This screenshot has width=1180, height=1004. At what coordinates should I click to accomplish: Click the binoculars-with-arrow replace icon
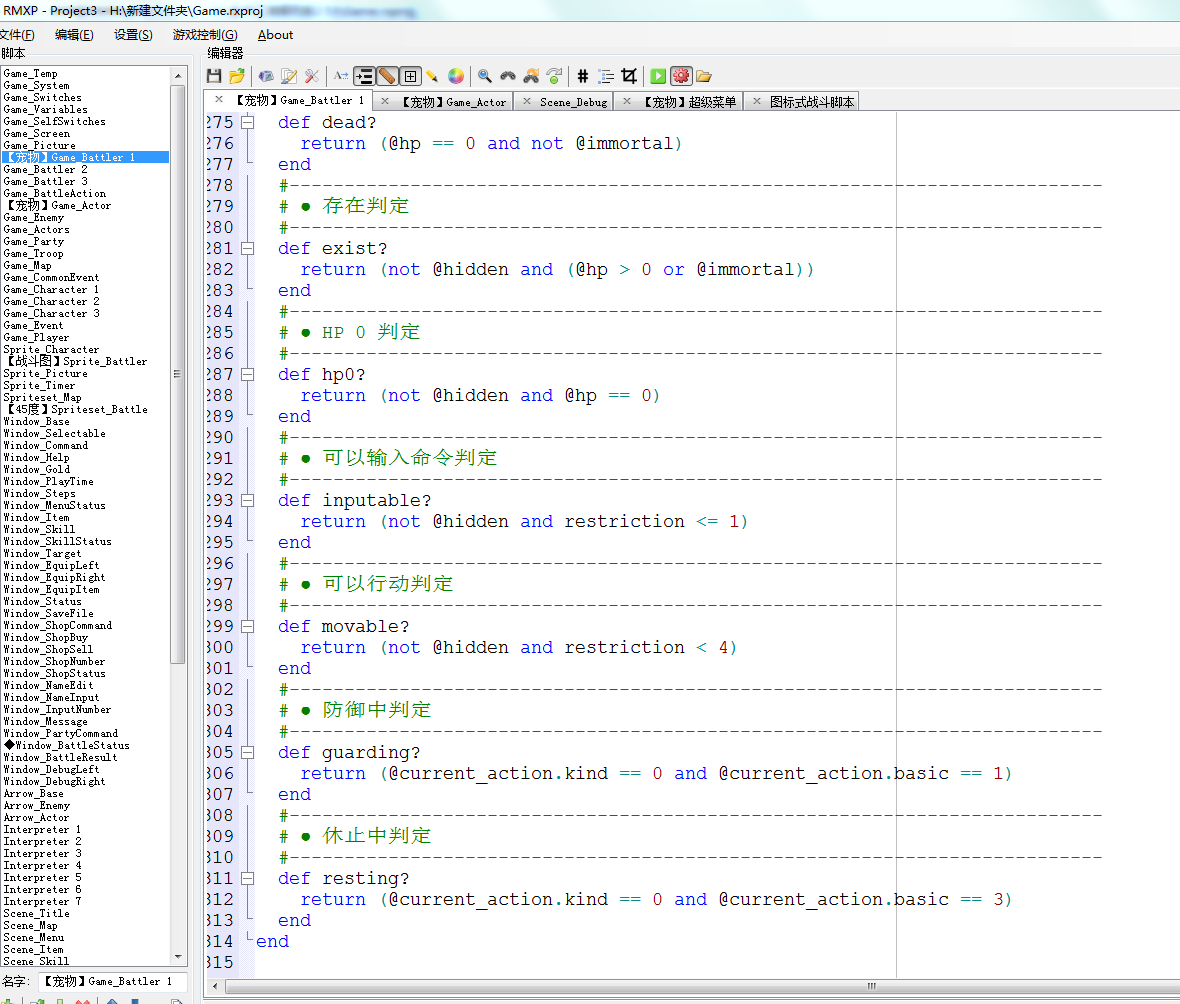[x=531, y=76]
